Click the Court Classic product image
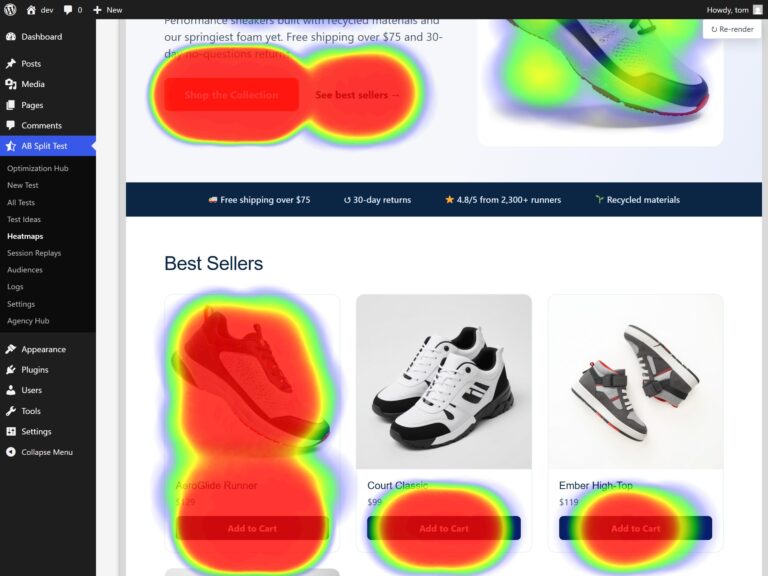 (444, 382)
